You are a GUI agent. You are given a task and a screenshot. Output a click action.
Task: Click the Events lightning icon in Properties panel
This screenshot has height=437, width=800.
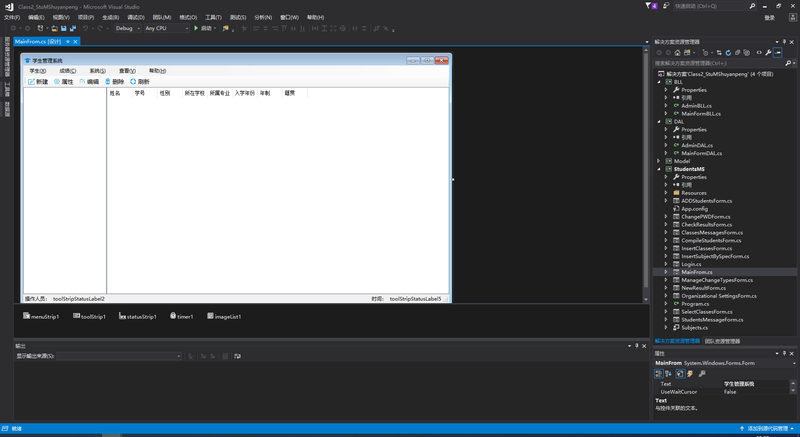tap(690, 374)
